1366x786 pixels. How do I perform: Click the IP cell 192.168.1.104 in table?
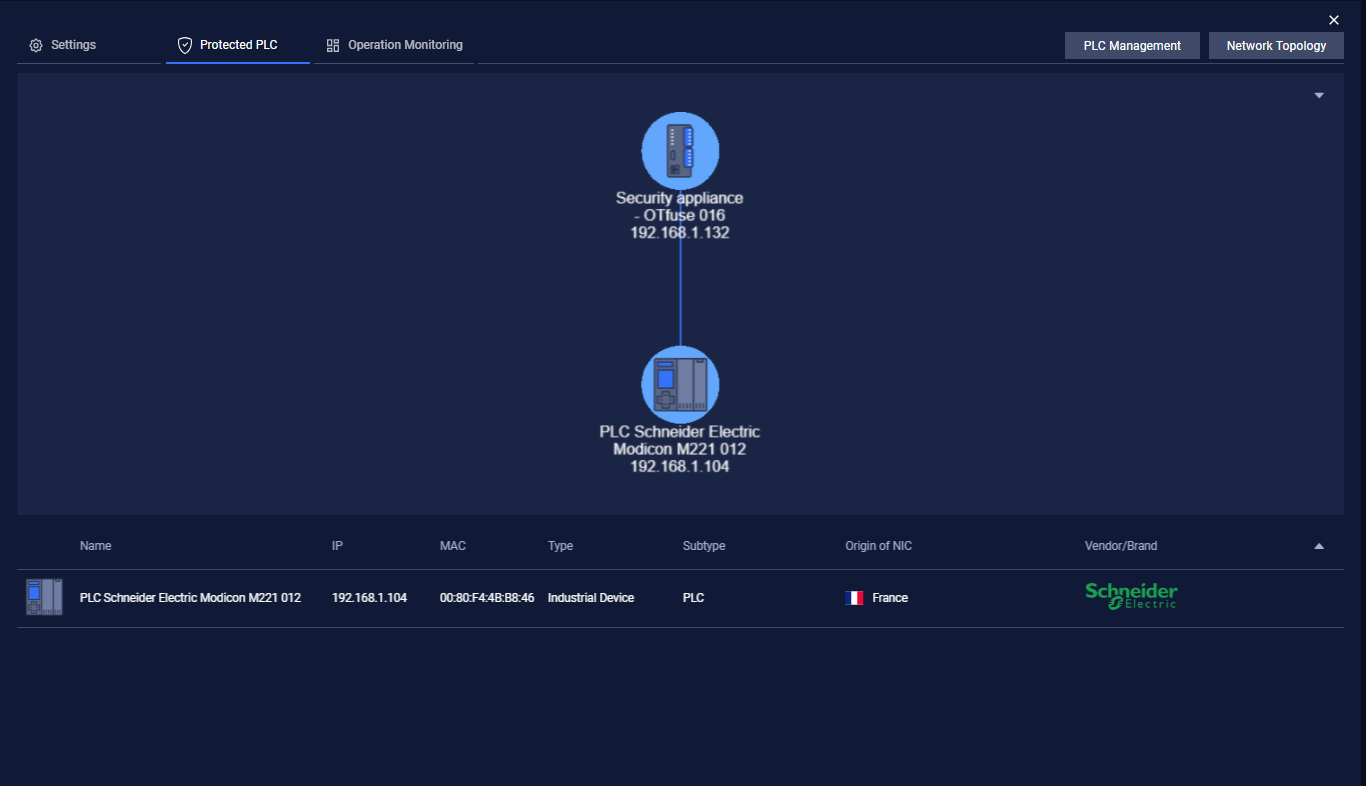369,598
